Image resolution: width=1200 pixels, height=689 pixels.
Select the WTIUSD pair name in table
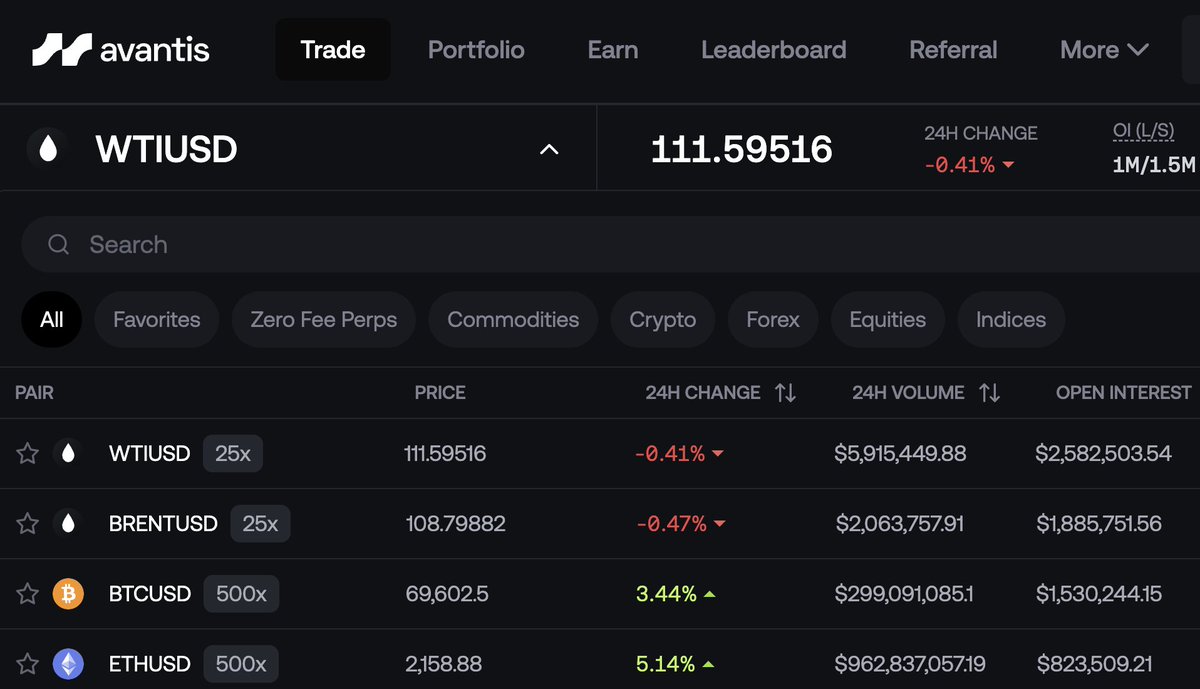click(x=149, y=453)
